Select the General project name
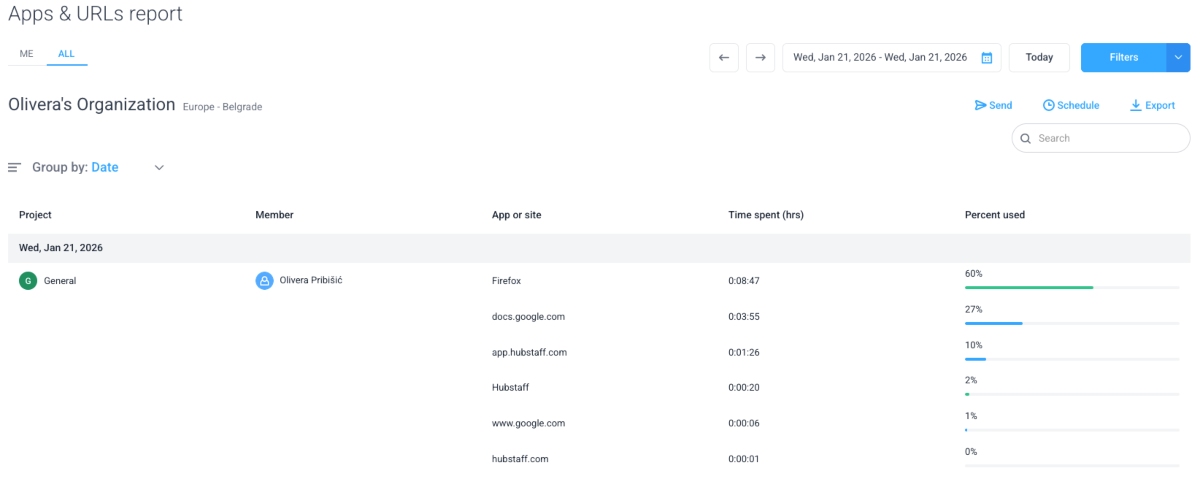The height and width of the screenshot is (487, 1200). tap(60, 281)
